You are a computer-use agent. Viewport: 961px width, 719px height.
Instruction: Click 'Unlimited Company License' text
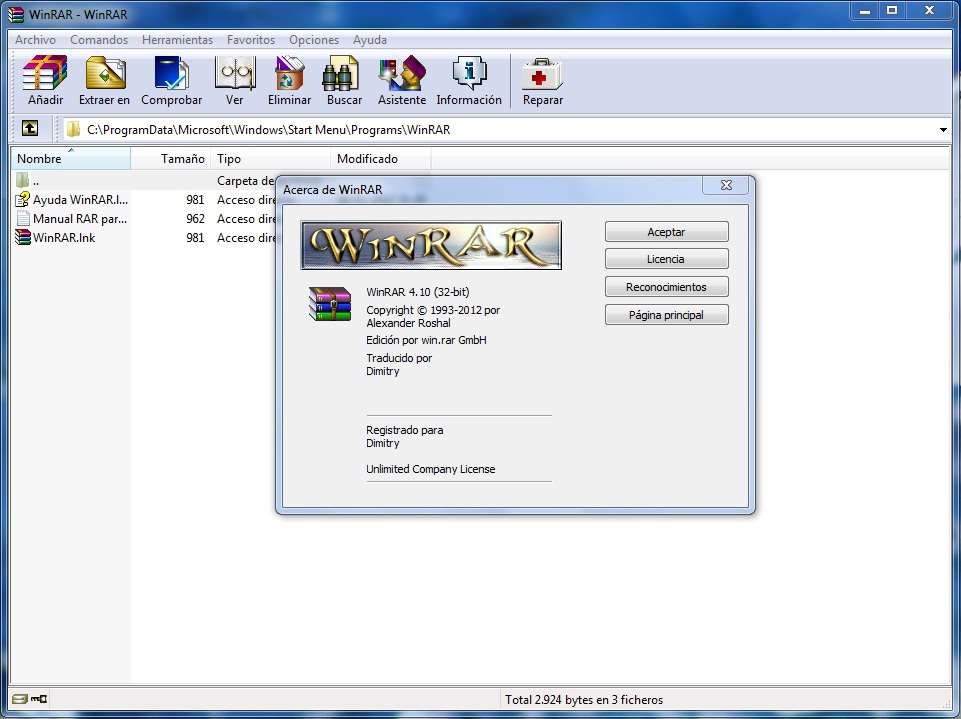pyautogui.click(x=431, y=469)
